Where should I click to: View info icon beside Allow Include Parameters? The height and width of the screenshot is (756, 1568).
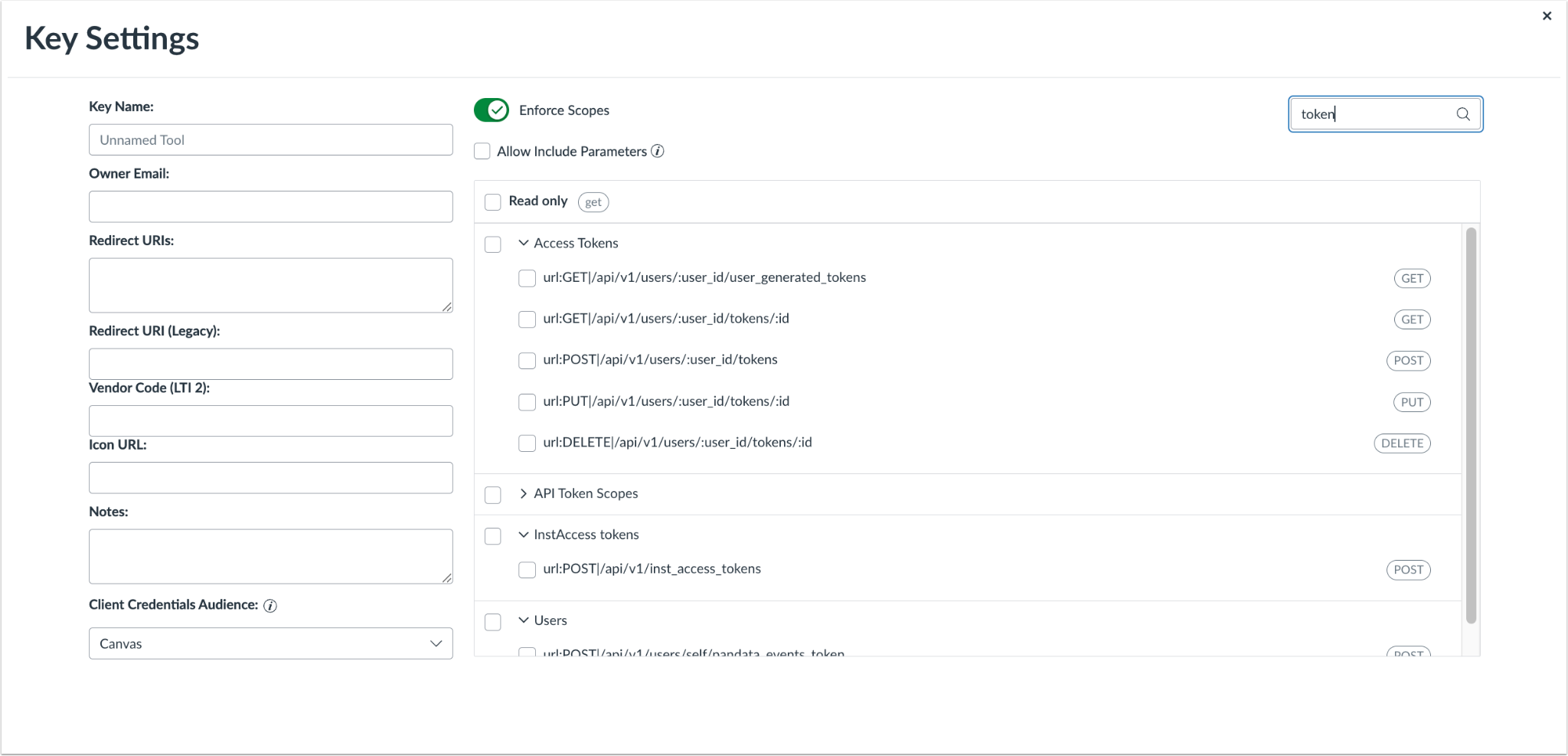657,151
